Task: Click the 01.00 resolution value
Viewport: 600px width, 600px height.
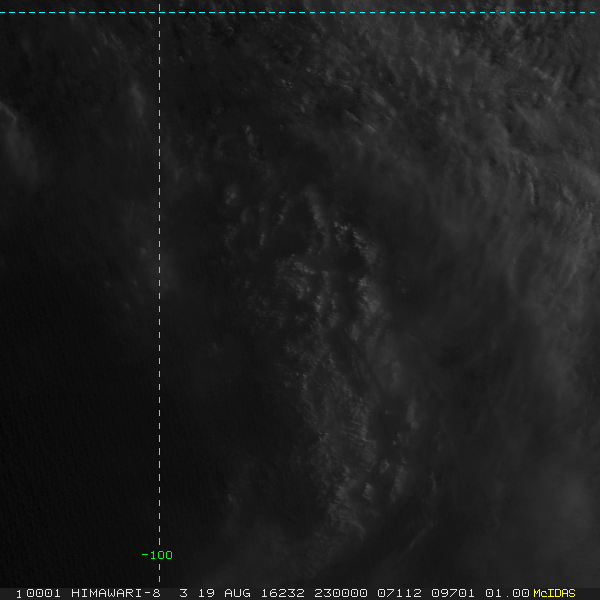Action: [507, 593]
